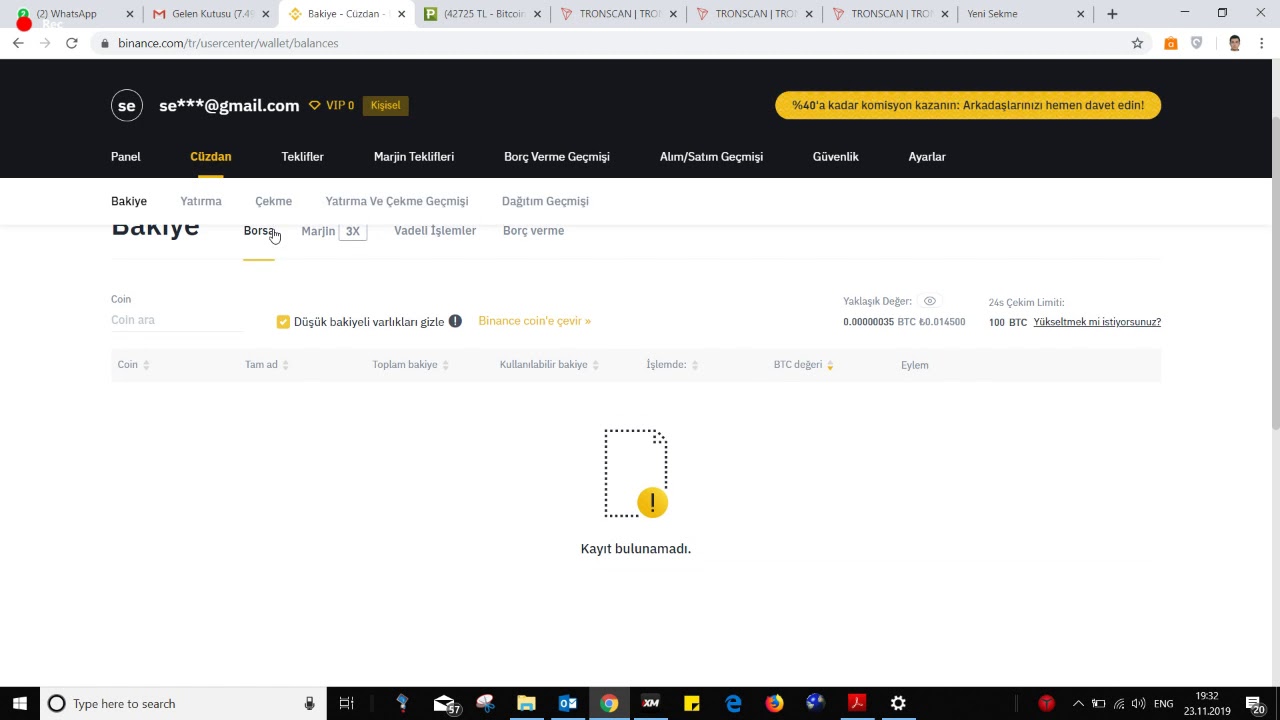Click the browser back arrow

click(18, 43)
